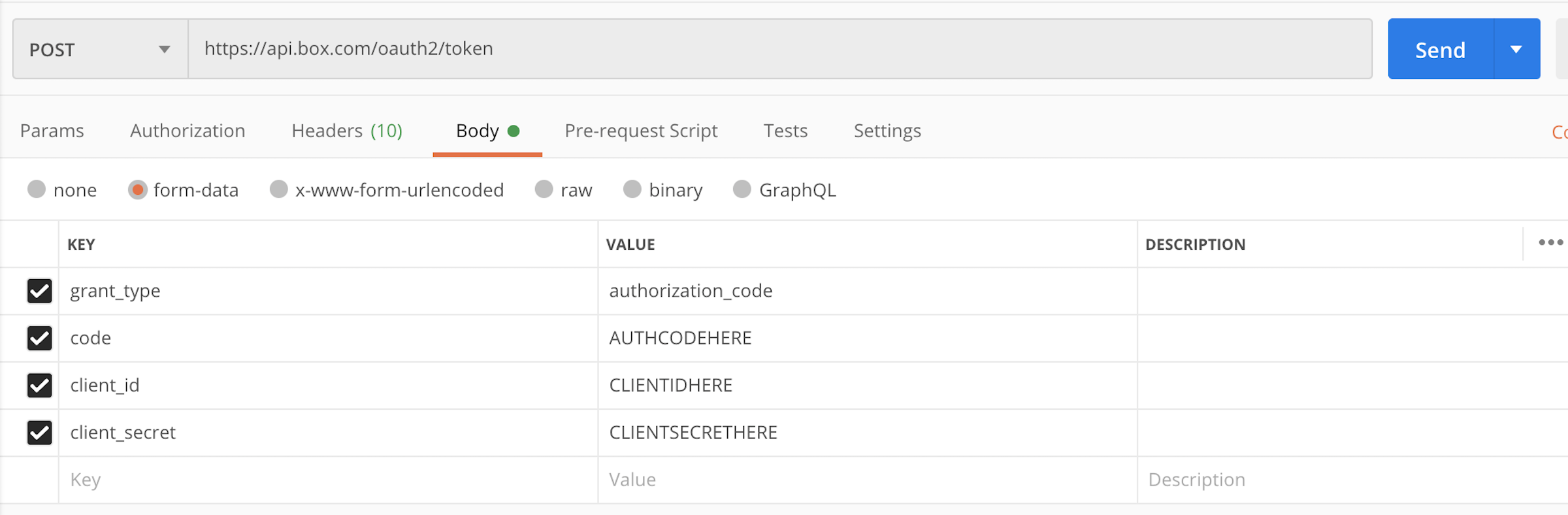Click the CLIENTSECRETHERE value cell
Viewport: 1568px width, 515px height.
pos(868,433)
